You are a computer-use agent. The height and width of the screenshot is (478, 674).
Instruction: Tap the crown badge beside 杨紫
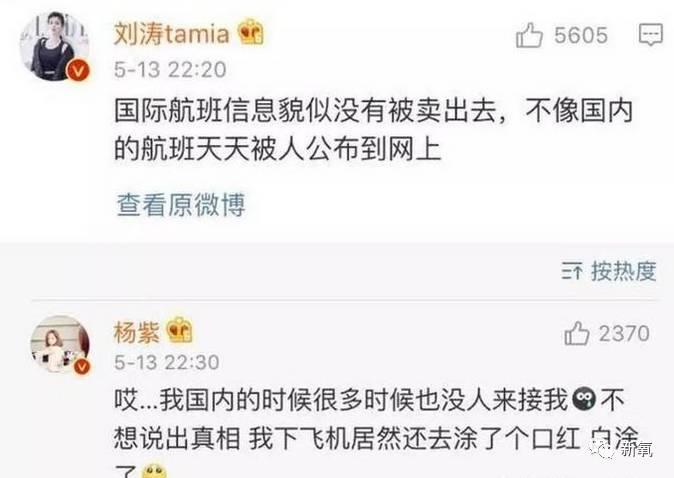[179, 331]
